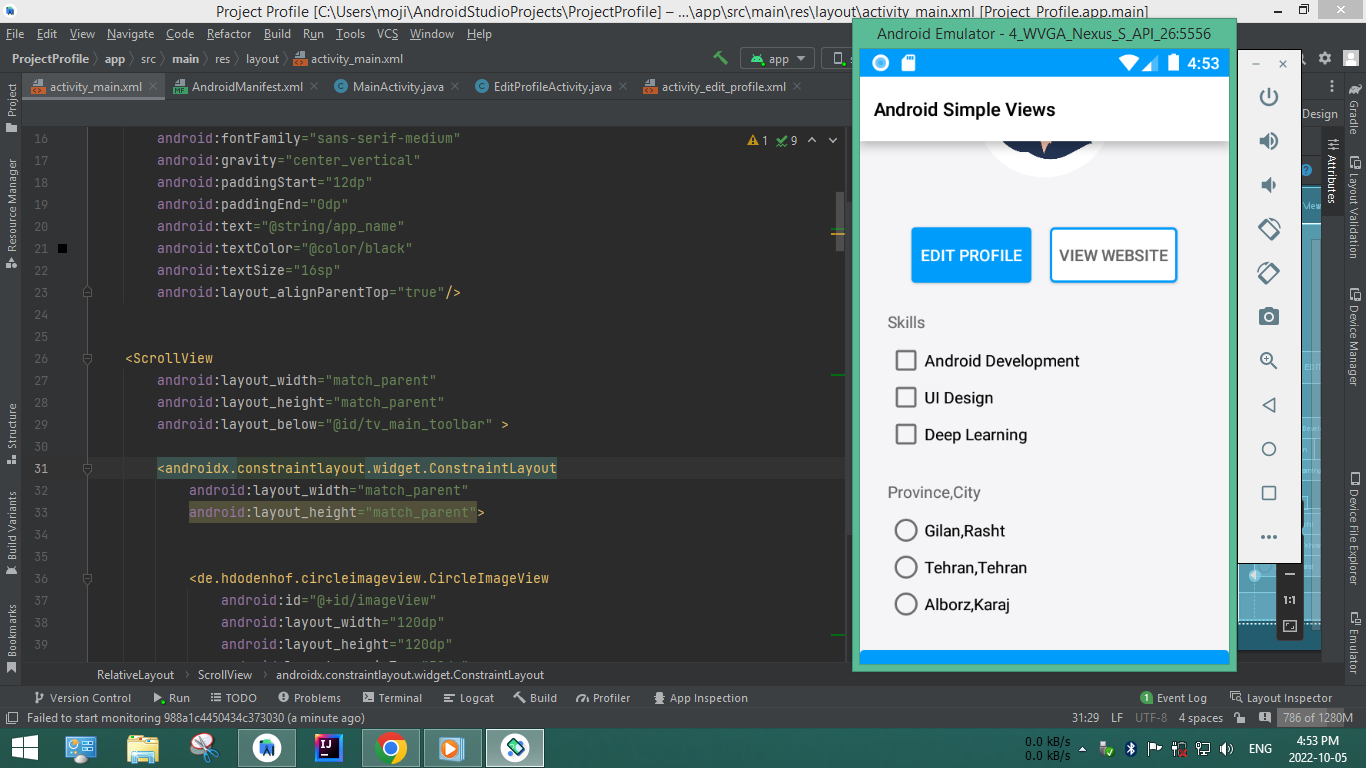Open emulator extended controls (three dots)
The image size is (1366, 768).
point(1269,537)
